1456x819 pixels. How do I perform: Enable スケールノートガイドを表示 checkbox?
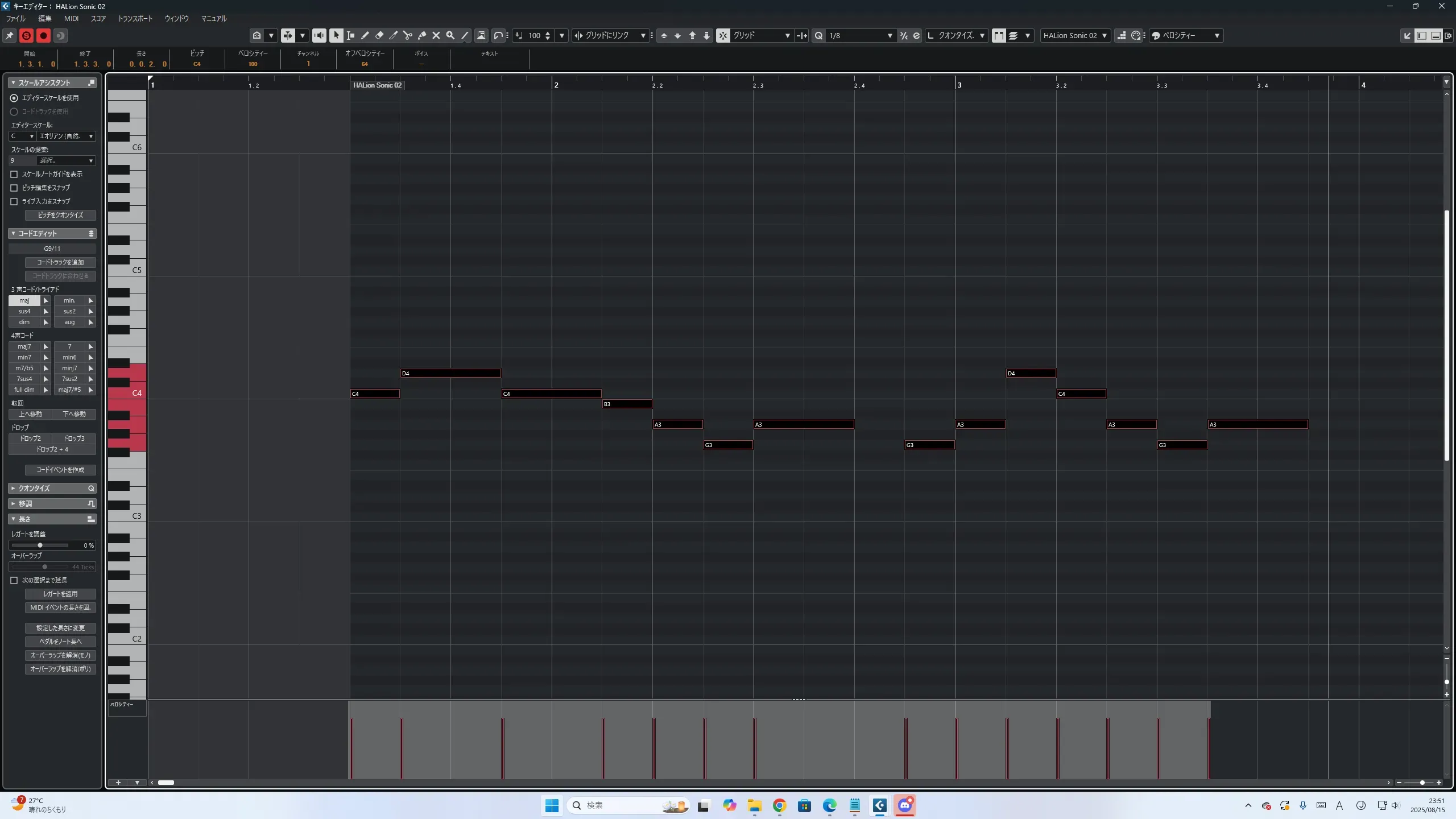(14, 174)
